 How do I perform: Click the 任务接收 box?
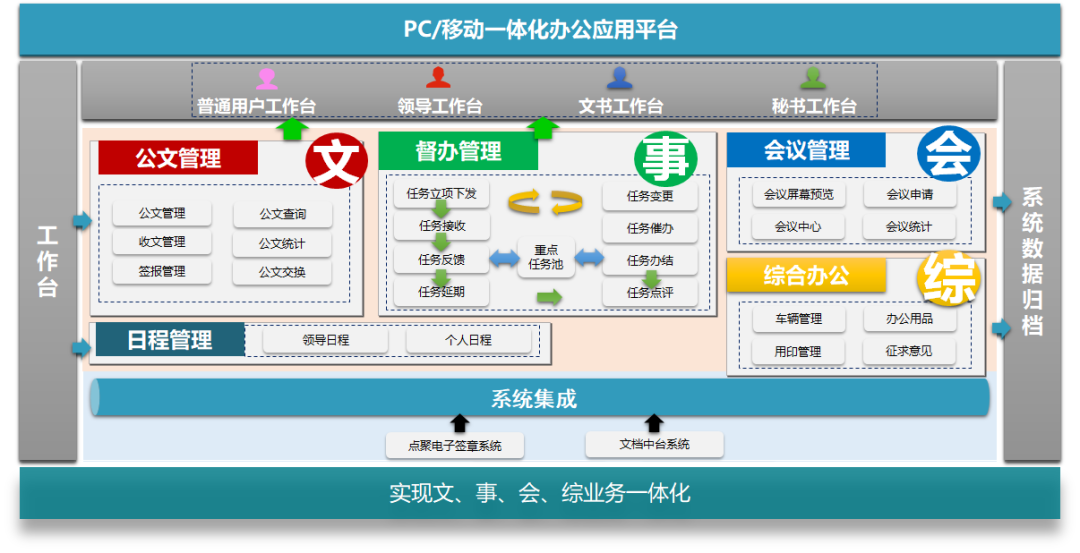(x=442, y=225)
